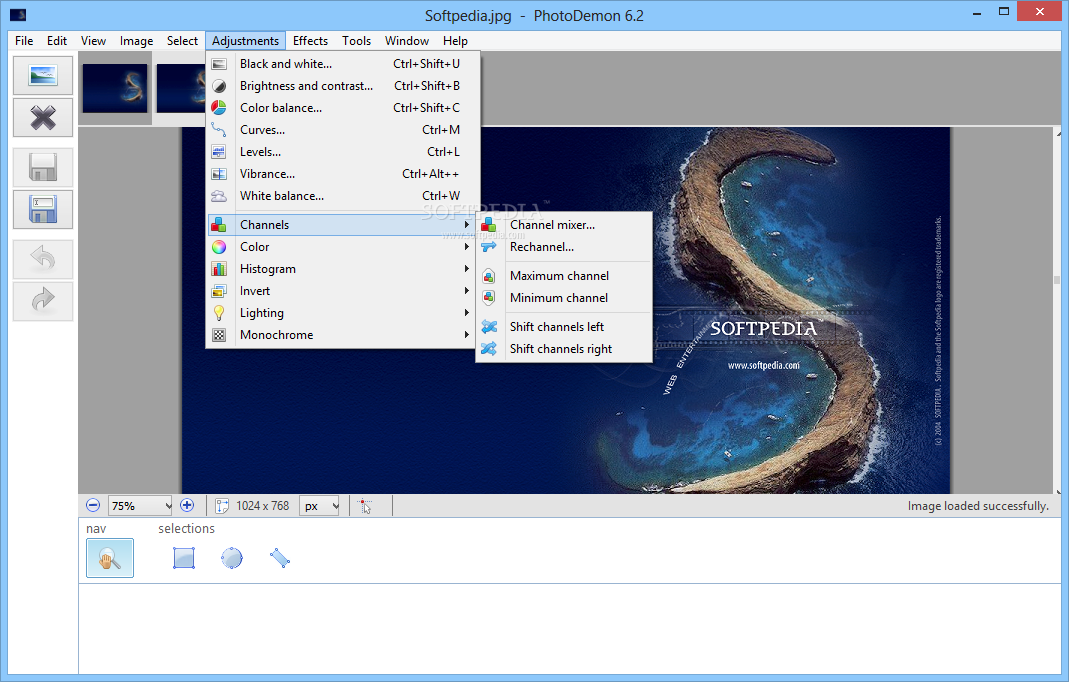Open the Window menu
The image size is (1069, 682).
(x=407, y=41)
